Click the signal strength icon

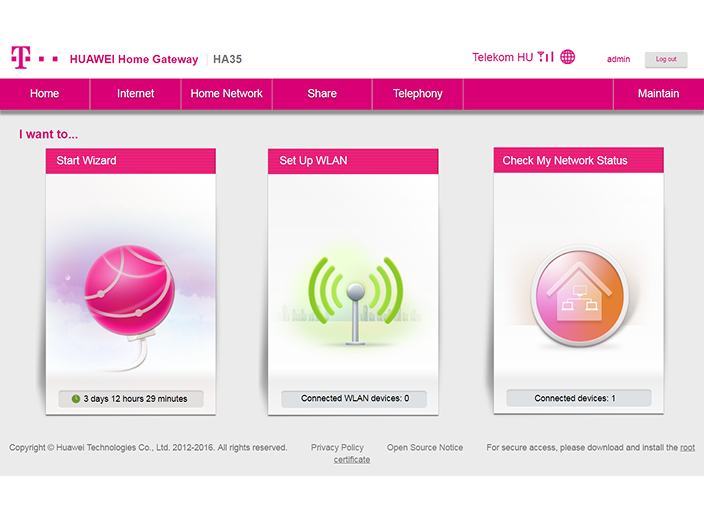click(545, 57)
